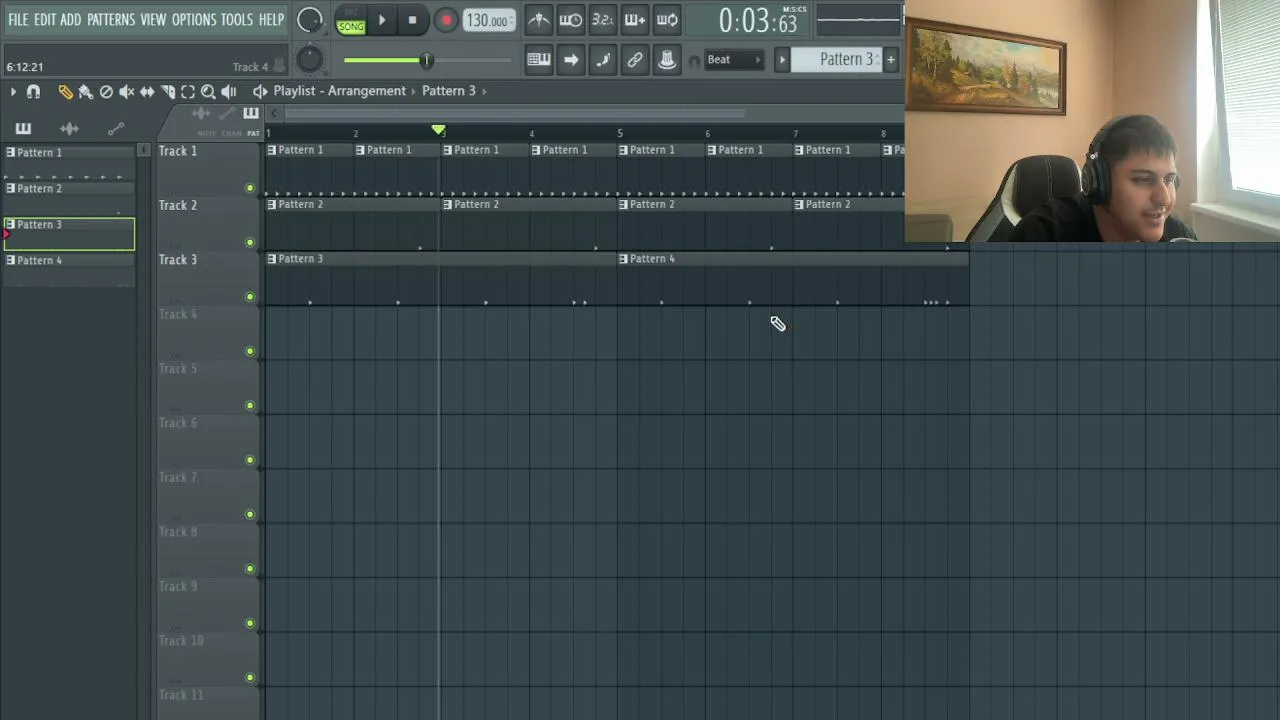This screenshot has width=1280, height=720.
Task: Select the Mute tool
Action: tap(127, 92)
